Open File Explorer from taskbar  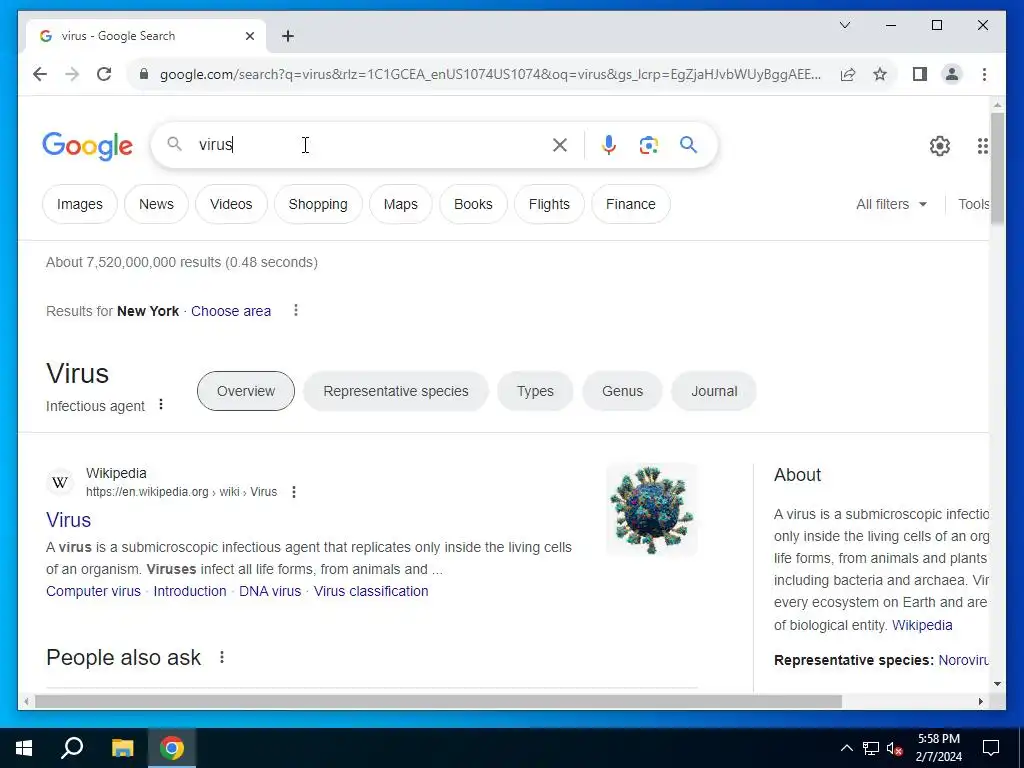122,748
